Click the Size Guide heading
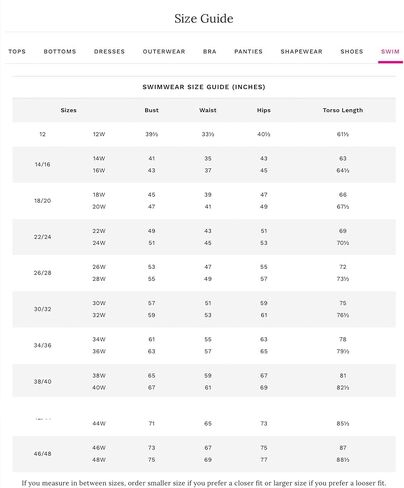Viewport: 404px width, 488px height. (204, 18)
